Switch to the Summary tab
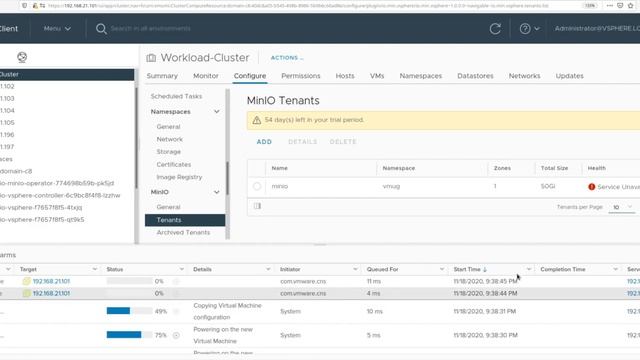Image resolution: width=640 pixels, height=360 pixels. (162, 76)
